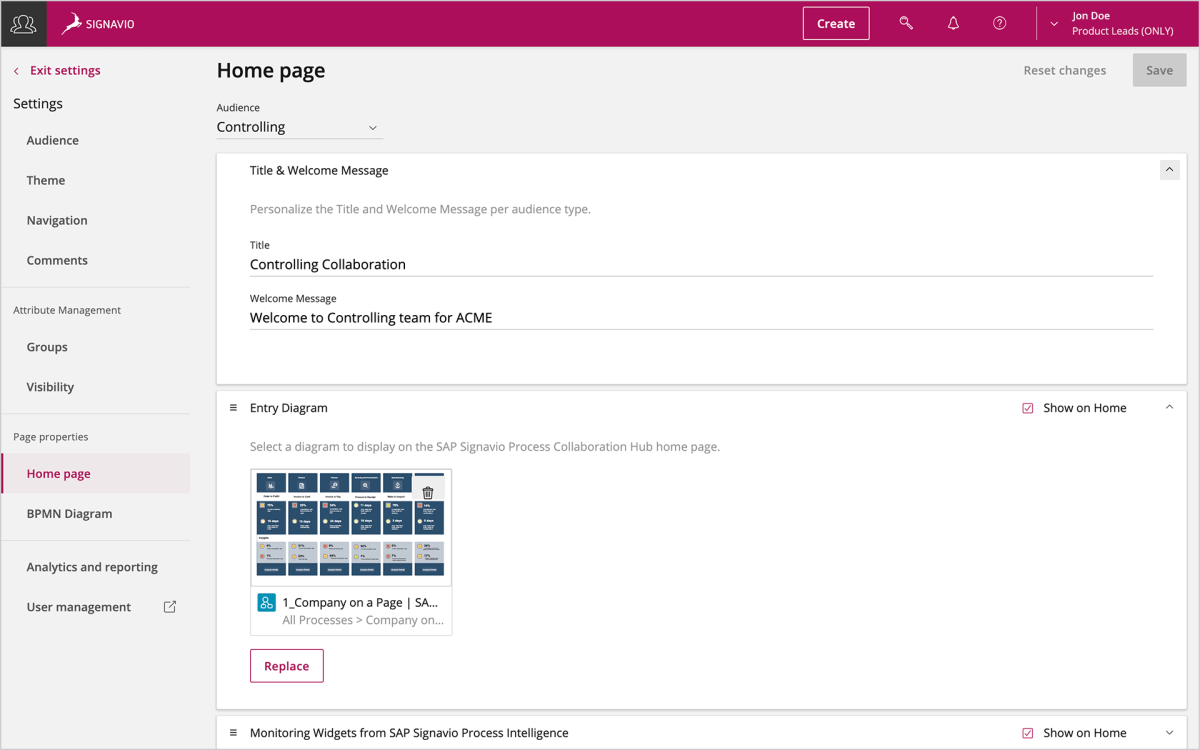This screenshot has height=750, width=1200.
Task: Select Theme in the Settings sidebar
Action: (x=45, y=180)
